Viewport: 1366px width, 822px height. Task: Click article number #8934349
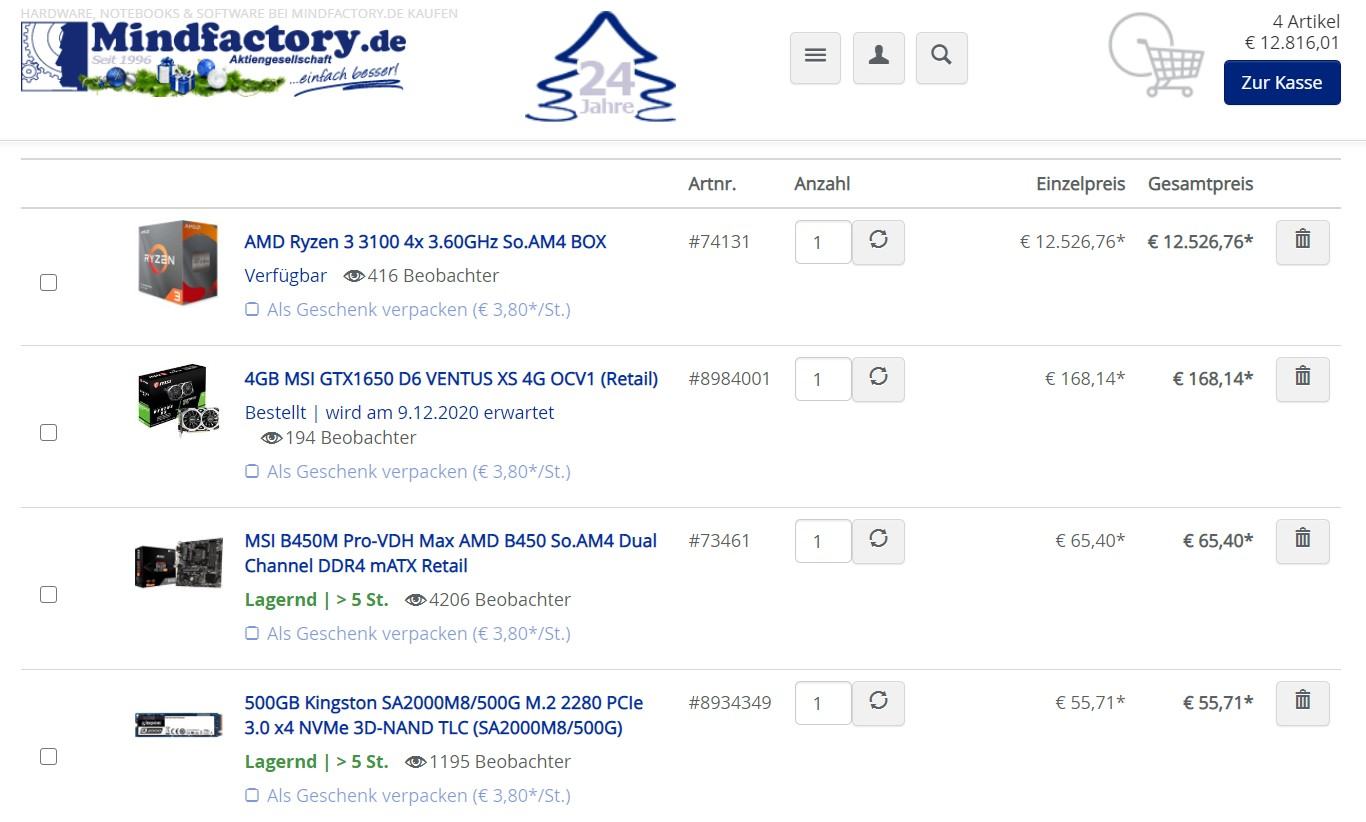[x=730, y=703]
